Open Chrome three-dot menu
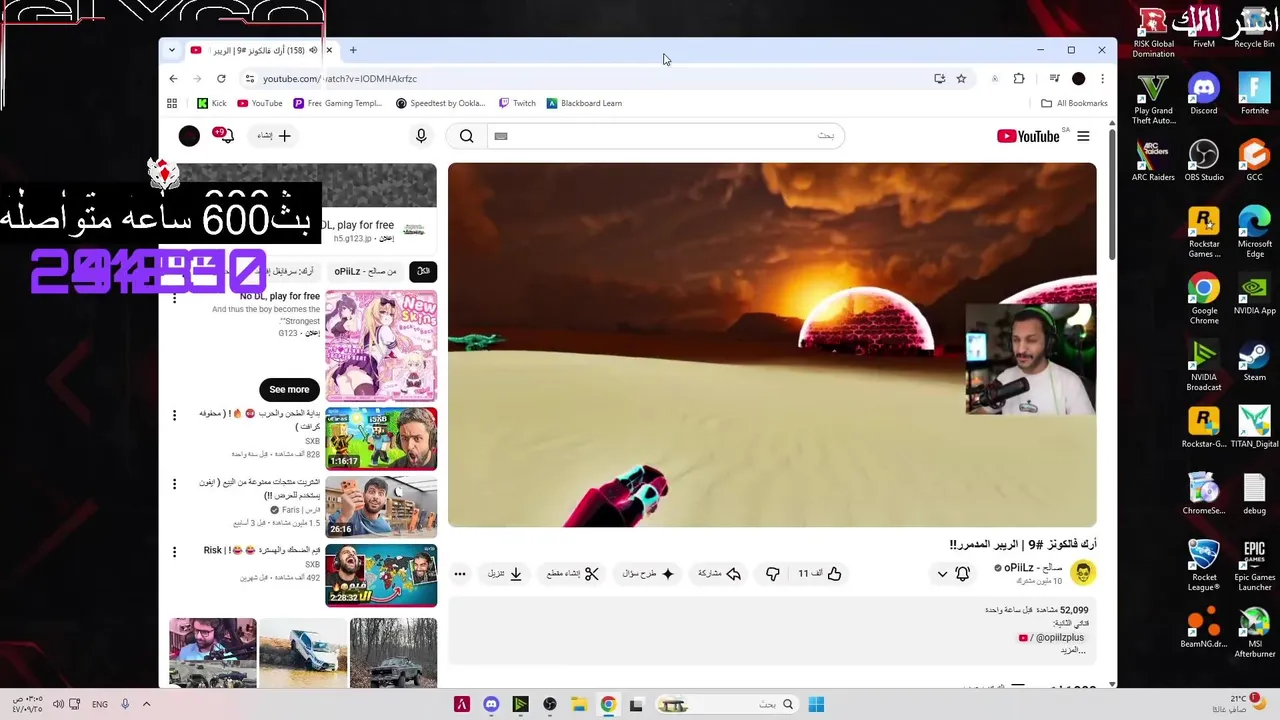 click(x=1102, y=78)
